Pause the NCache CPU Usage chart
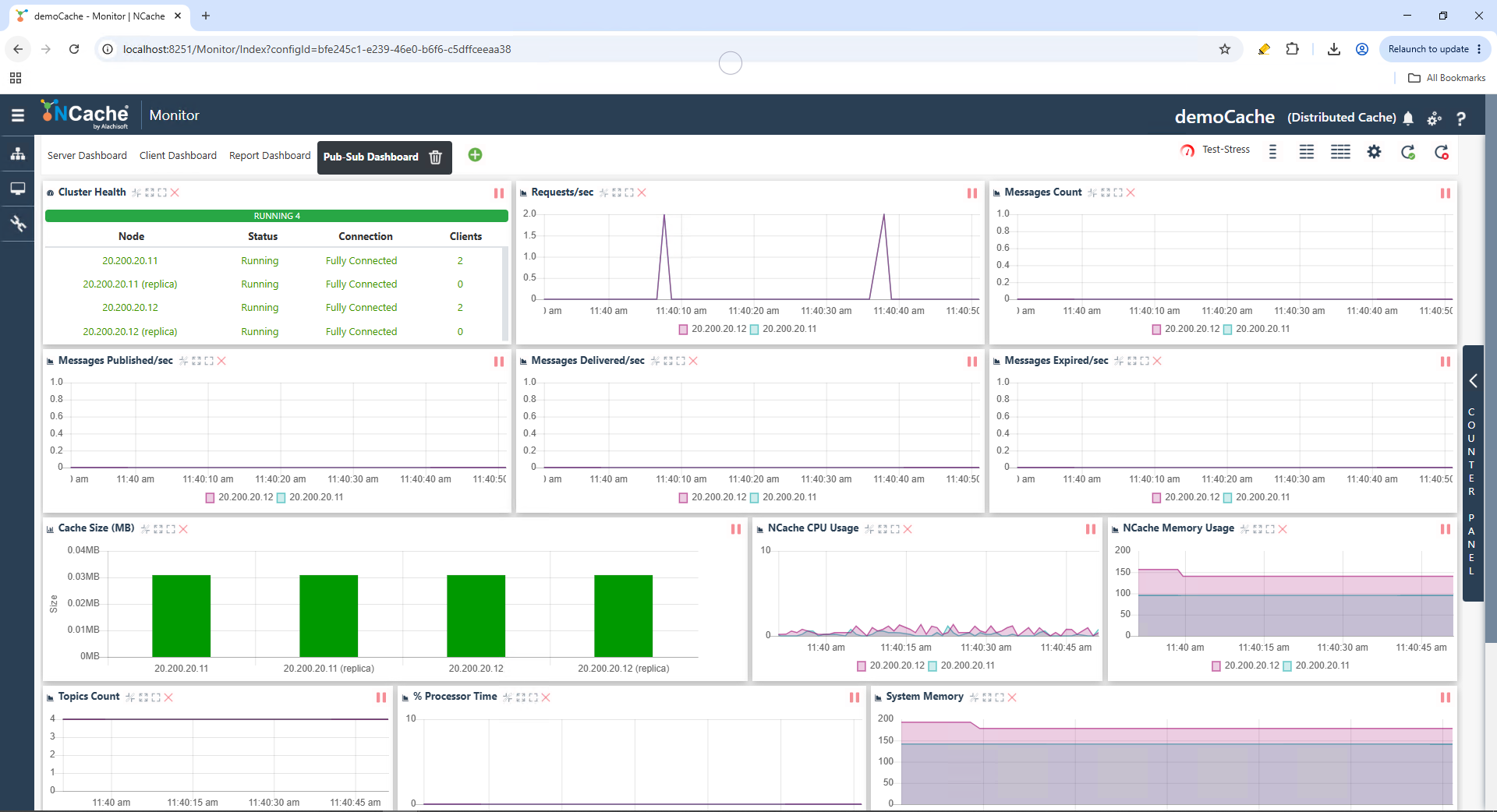Screen dimensions: 1497x812 tap(1091, 529)
